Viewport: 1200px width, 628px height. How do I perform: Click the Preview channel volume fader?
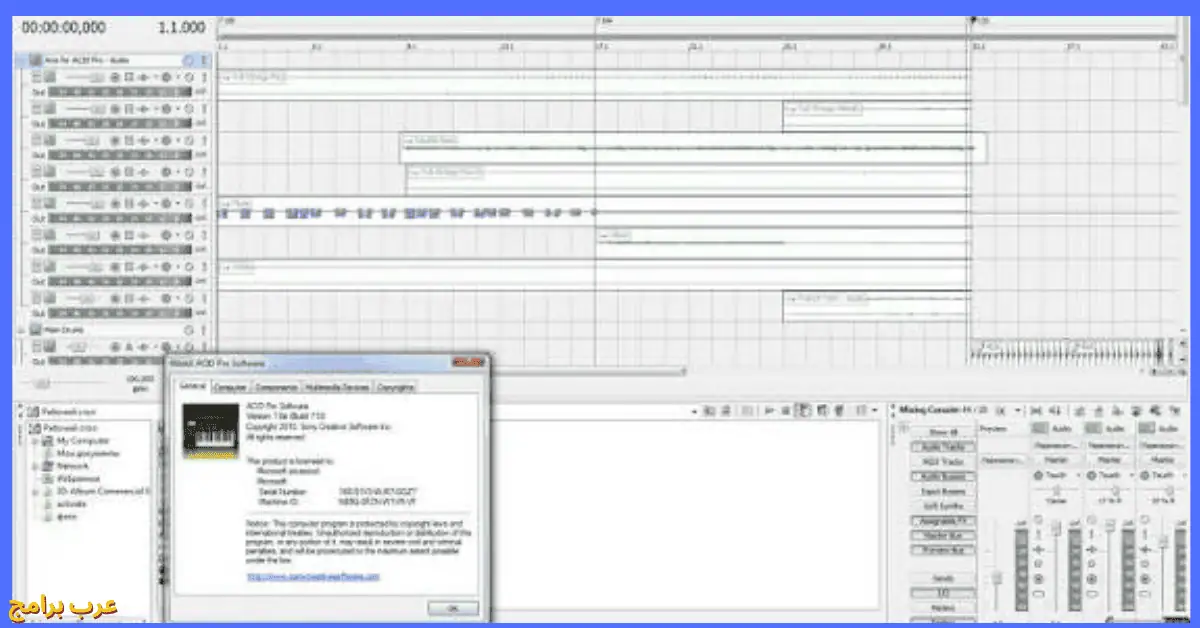[996, 577]
